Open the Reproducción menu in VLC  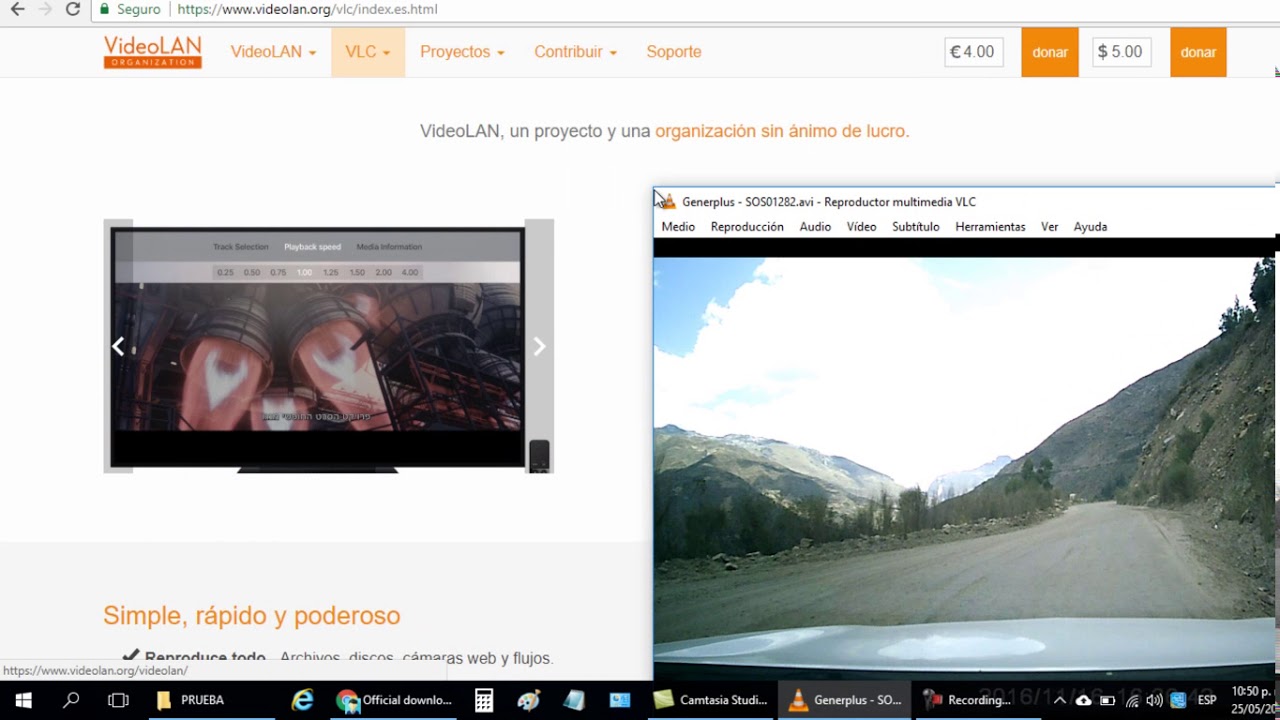point(747,227)
